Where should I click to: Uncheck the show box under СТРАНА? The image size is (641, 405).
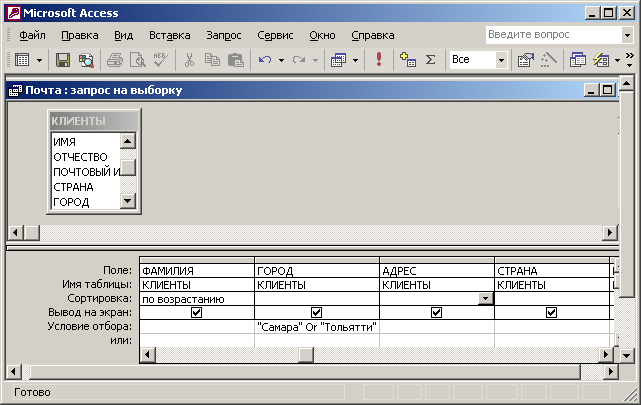tap(551, 313)
